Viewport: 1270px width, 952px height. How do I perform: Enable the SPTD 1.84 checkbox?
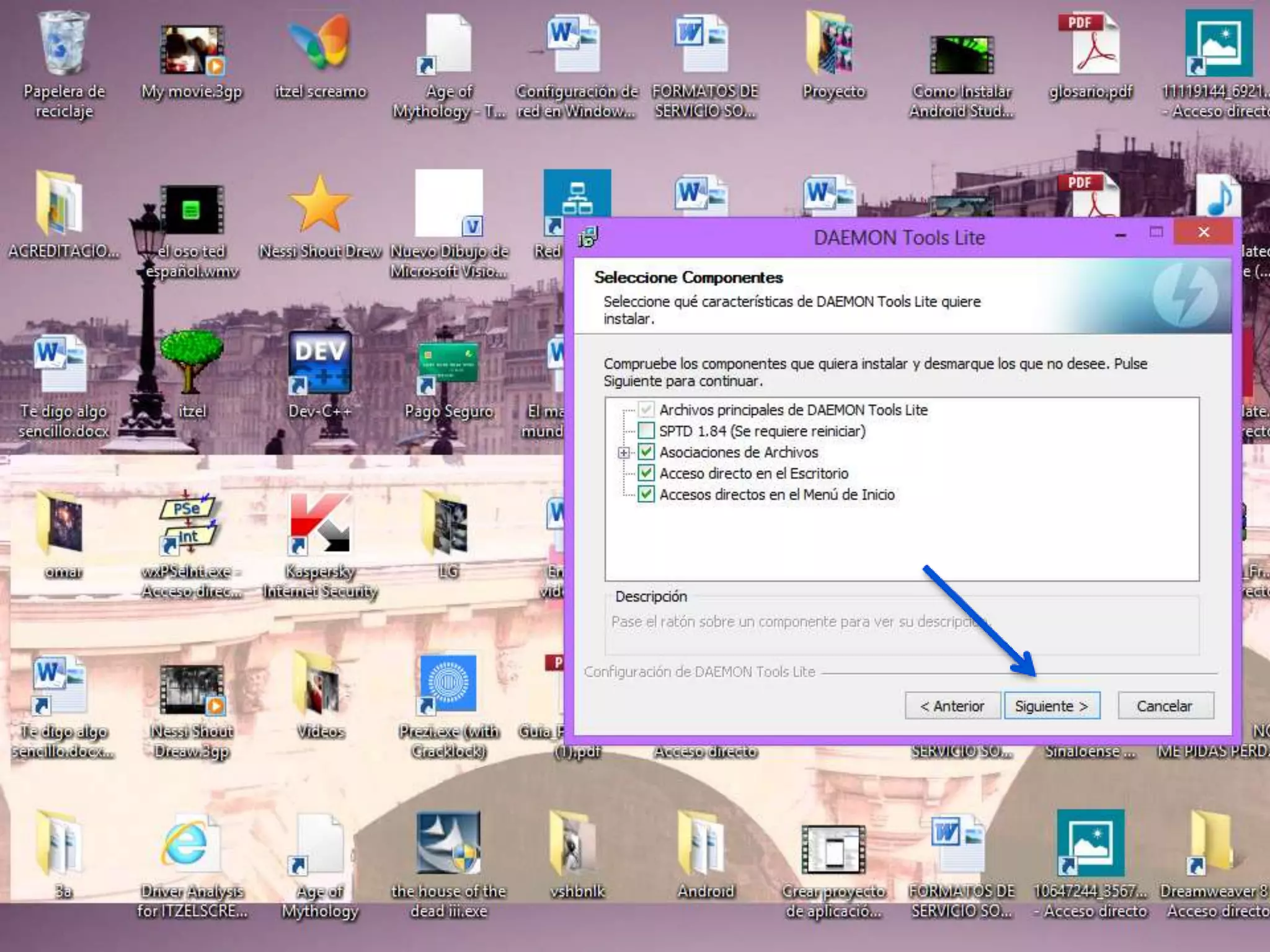pos(646,431)
